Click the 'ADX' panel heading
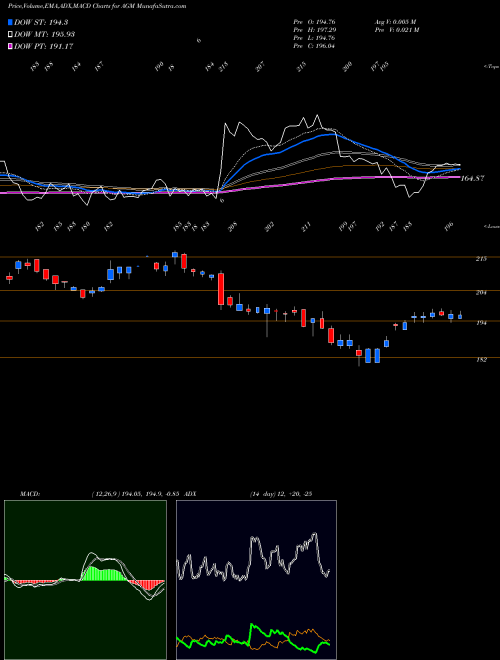The height and width of the screenshot is (660, 500). pyautogui.click(x=191, y=493)
